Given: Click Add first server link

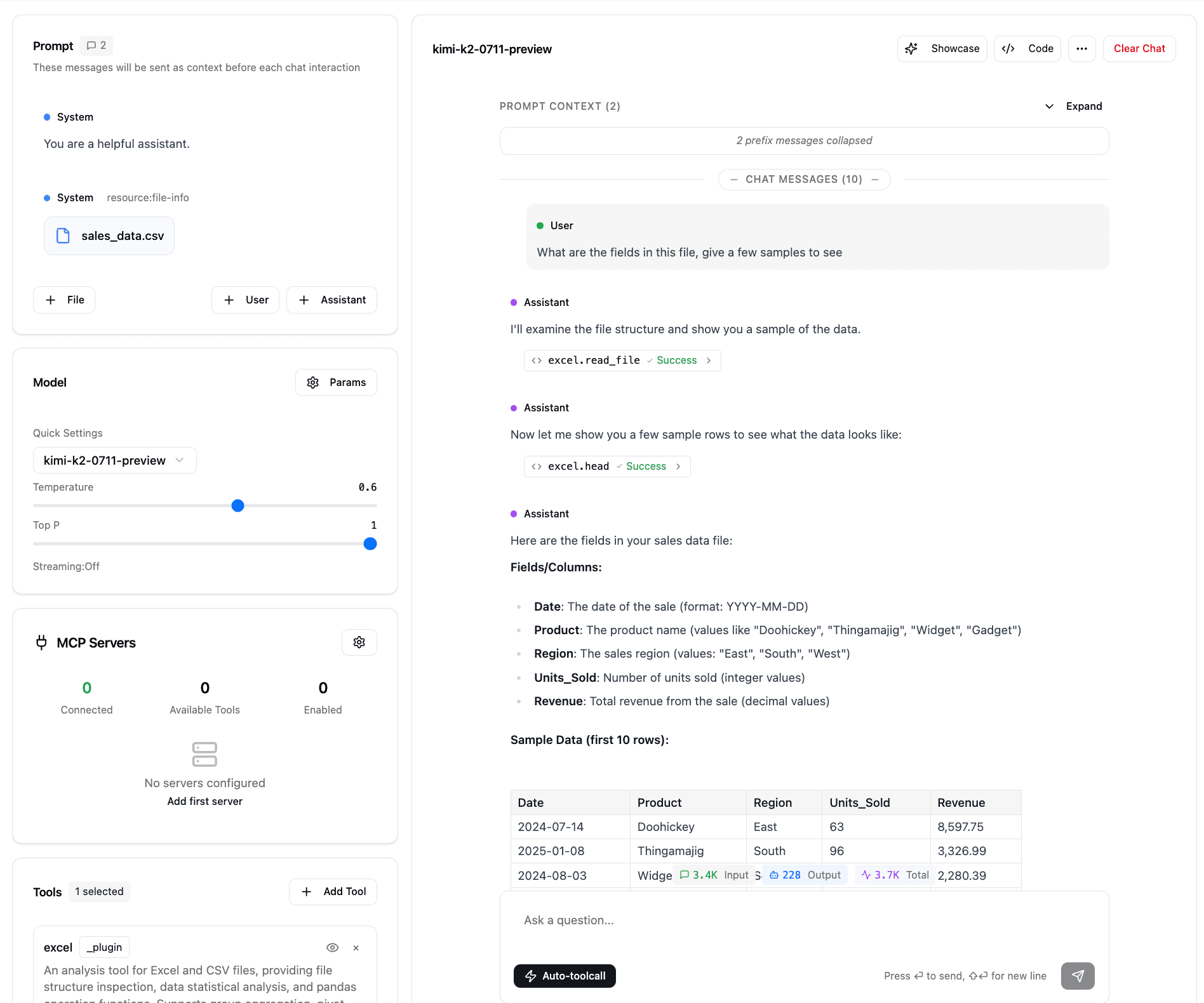Looking at the screenshot, I should point(204,801).
